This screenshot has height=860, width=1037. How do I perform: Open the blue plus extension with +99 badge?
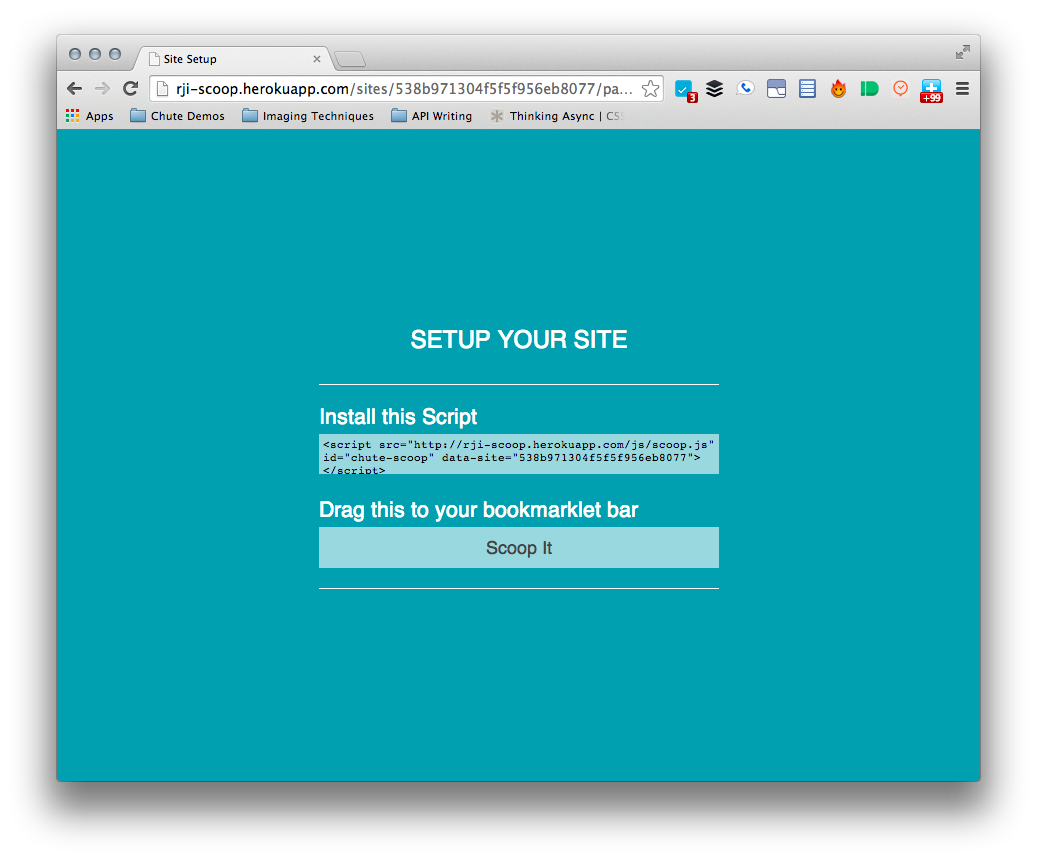pos(931,91)
